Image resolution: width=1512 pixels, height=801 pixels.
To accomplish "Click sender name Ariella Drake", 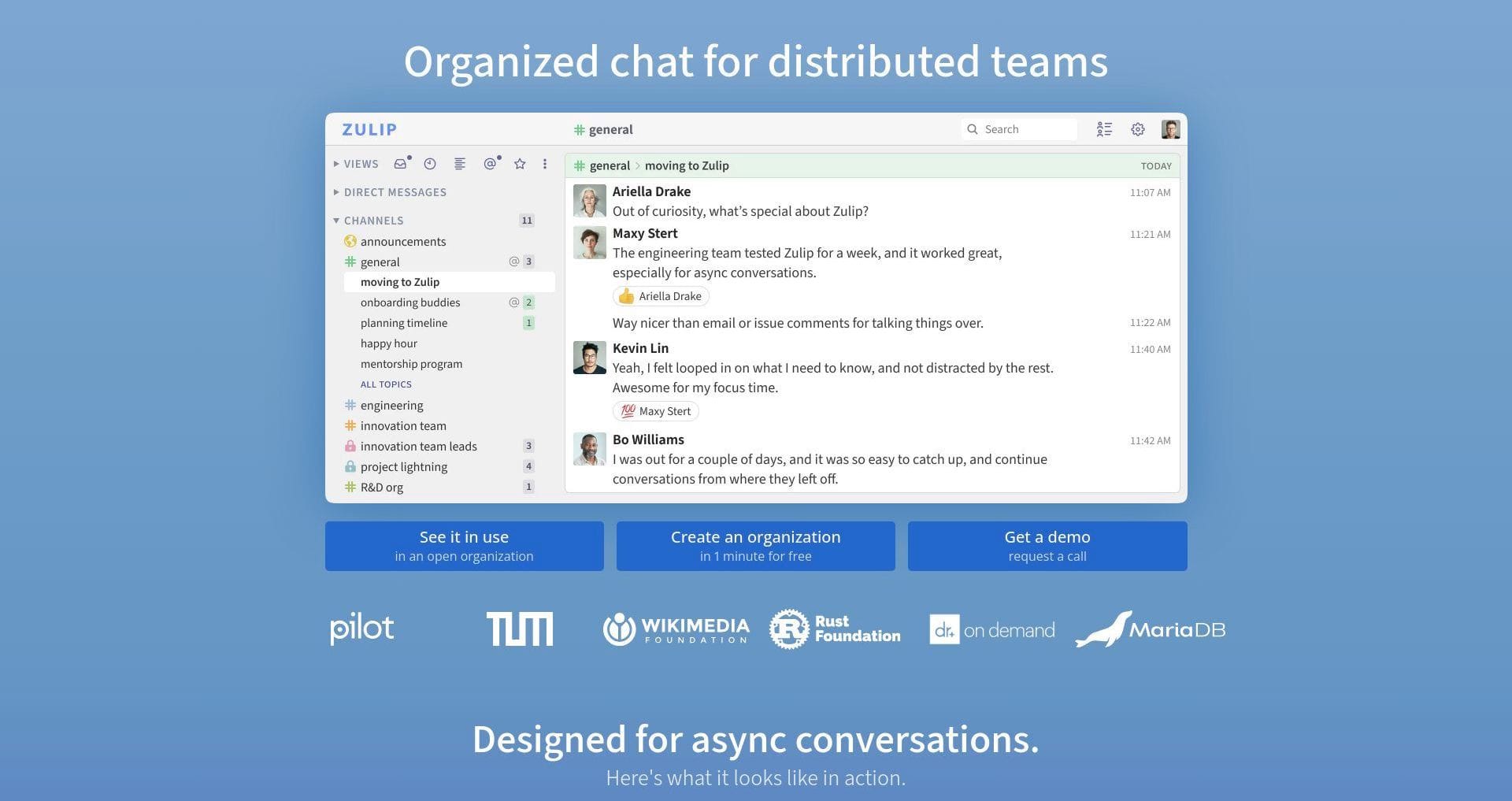I will pyautogui.click(x=651, y=191).
